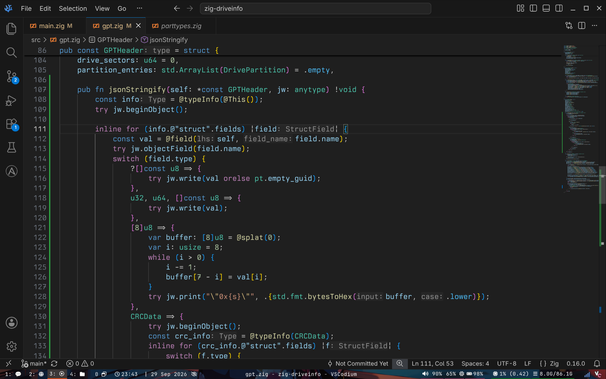Viewport: 606px width, 379px height.
Task: Expand the hidden menu bar items ellipsis
Action: pos(139,8)
